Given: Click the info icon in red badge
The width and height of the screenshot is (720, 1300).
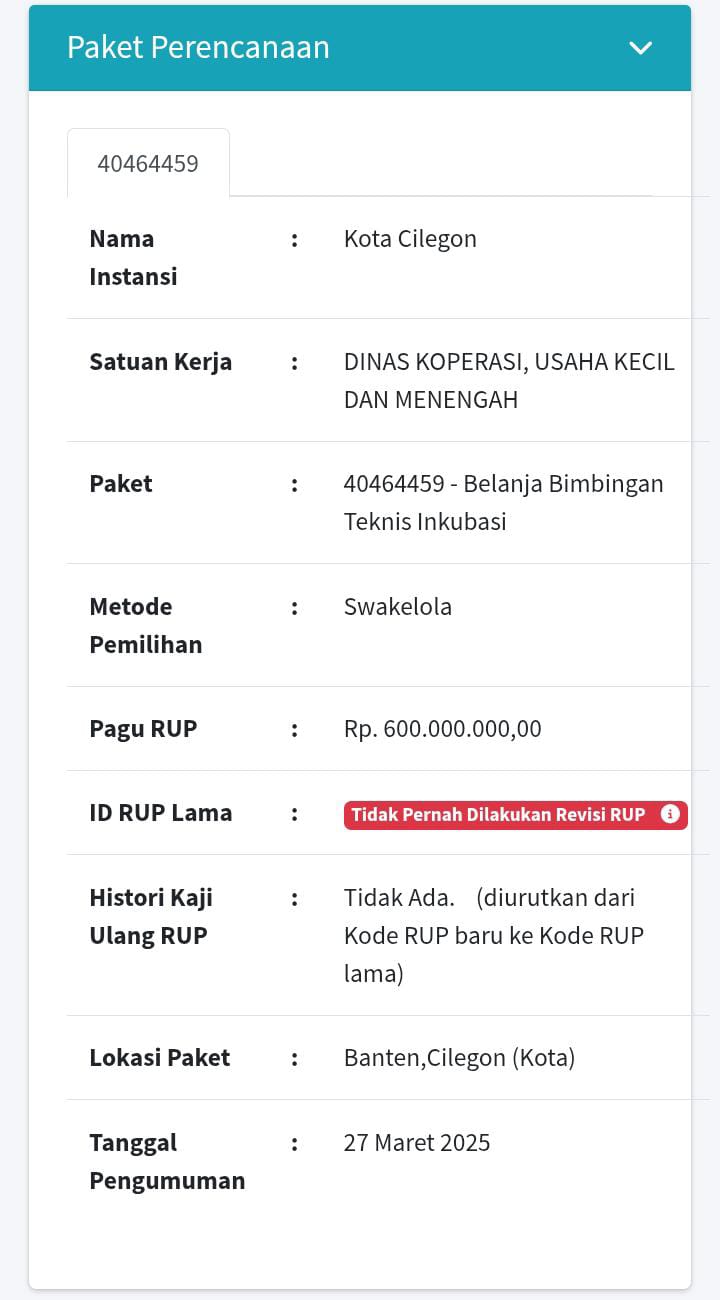Looking at the screenshot, I should coord(670,814).
